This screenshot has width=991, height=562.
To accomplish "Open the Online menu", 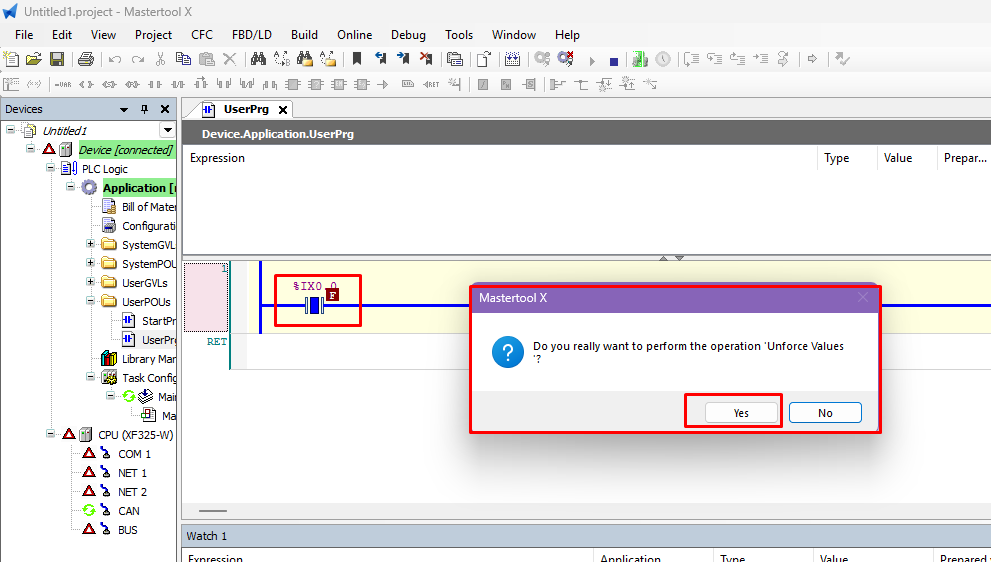I will coord(354,34).
